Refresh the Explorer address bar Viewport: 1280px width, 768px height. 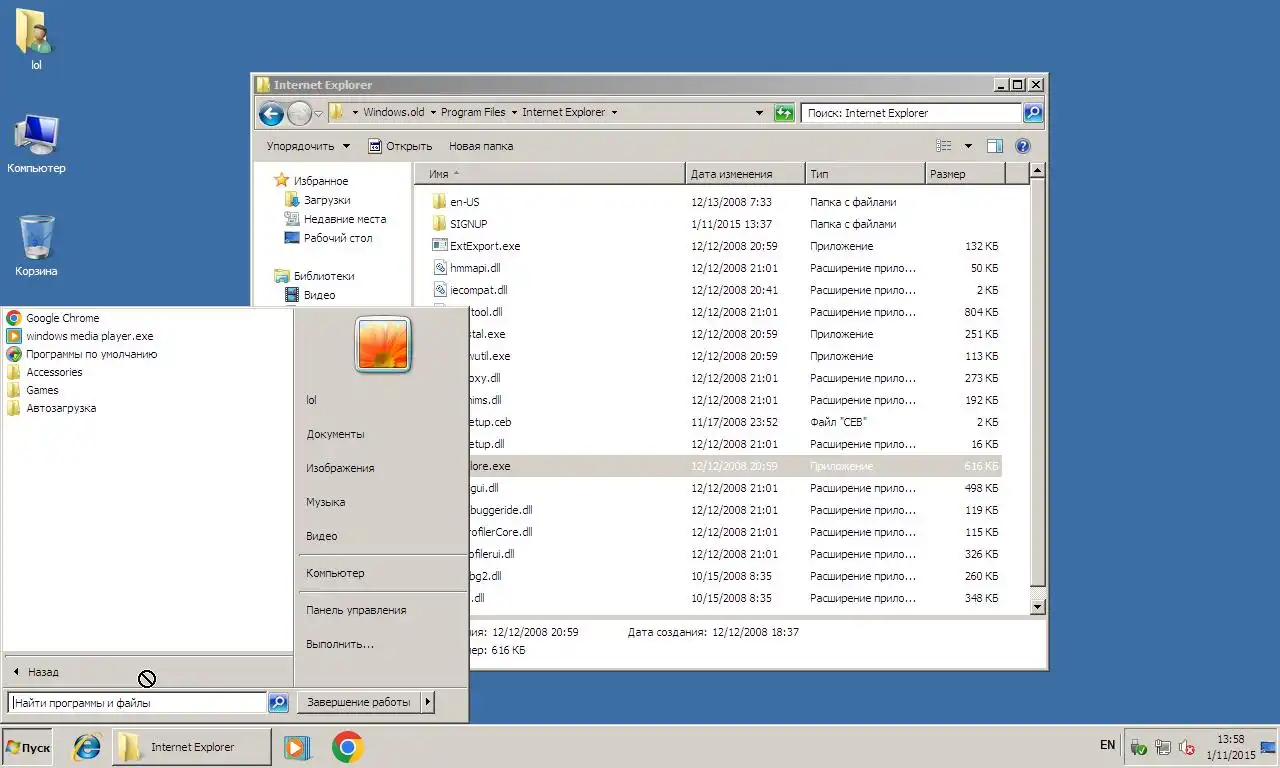[x=785, y=113]
